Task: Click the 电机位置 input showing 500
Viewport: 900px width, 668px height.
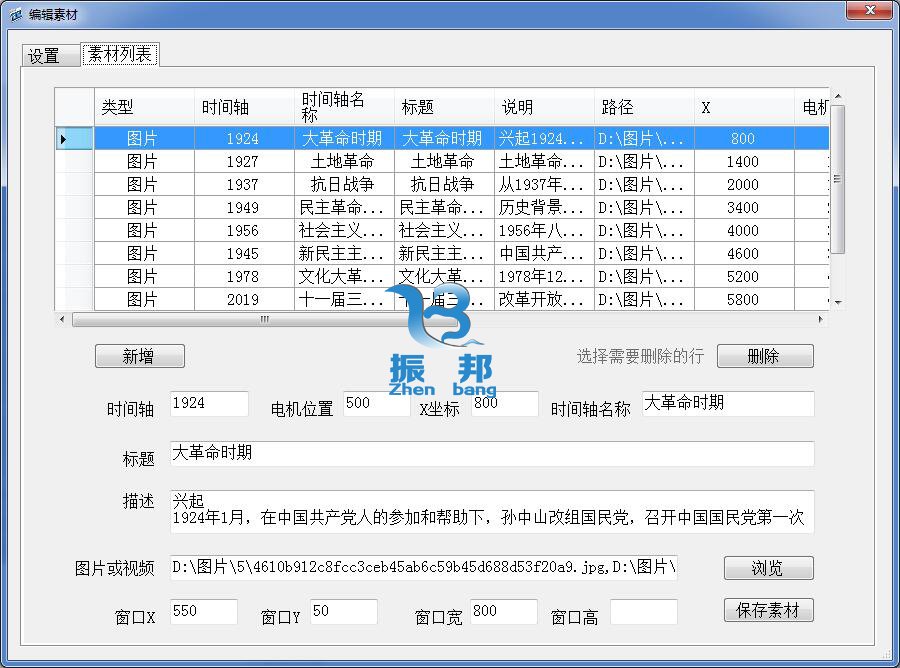Action: [375, 404]
